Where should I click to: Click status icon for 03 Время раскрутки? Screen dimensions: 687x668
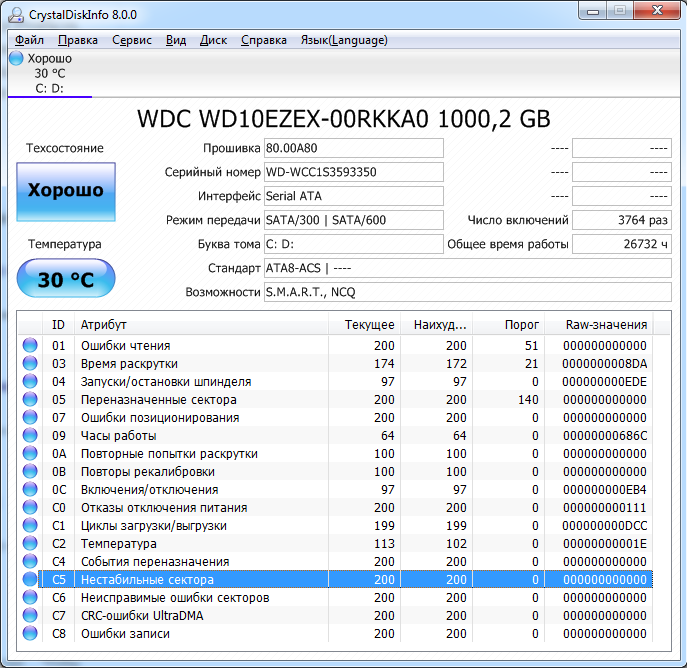[30, 363]
